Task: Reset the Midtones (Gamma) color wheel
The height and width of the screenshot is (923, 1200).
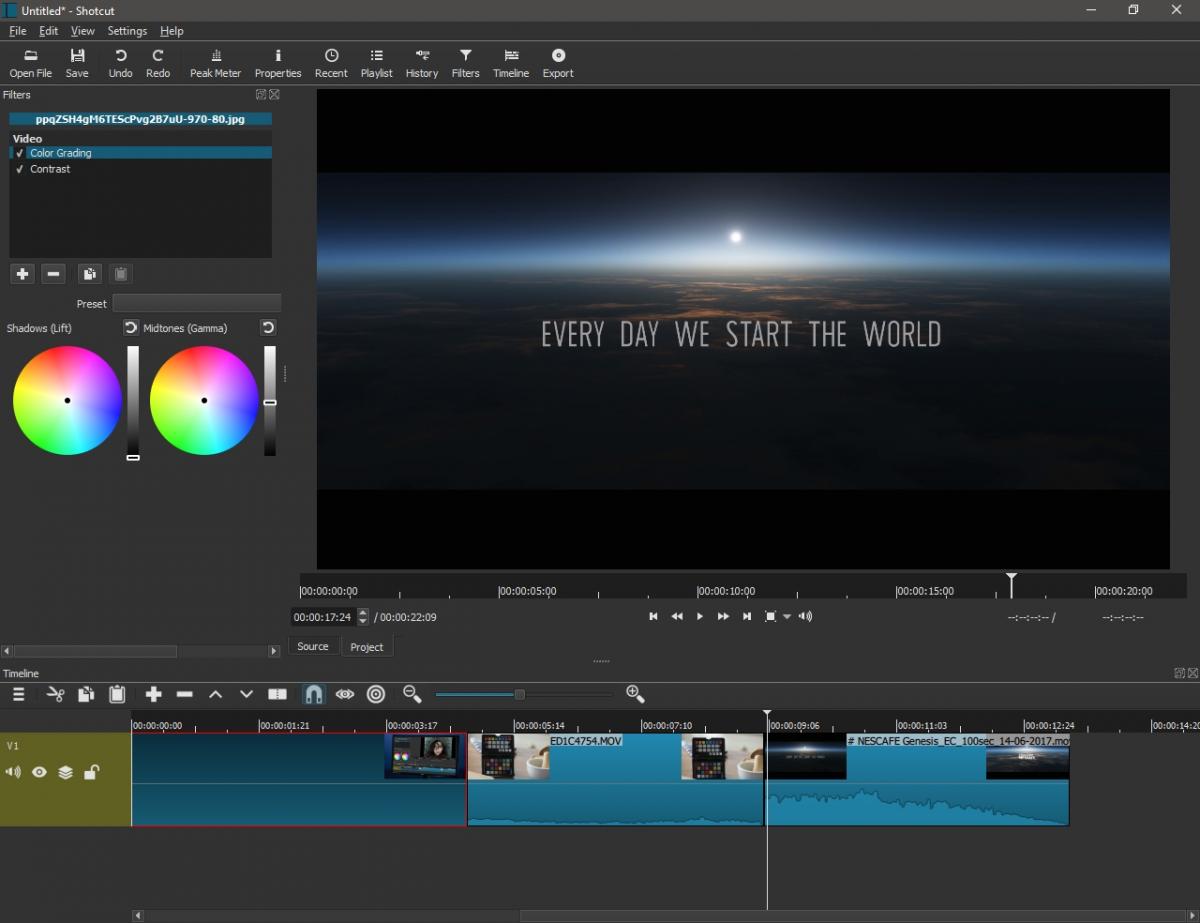Action: click(x=268, y=328)
